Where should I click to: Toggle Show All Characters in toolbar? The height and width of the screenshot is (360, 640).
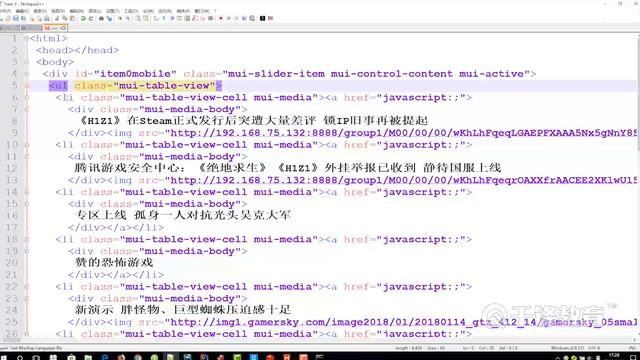[163, 18]
